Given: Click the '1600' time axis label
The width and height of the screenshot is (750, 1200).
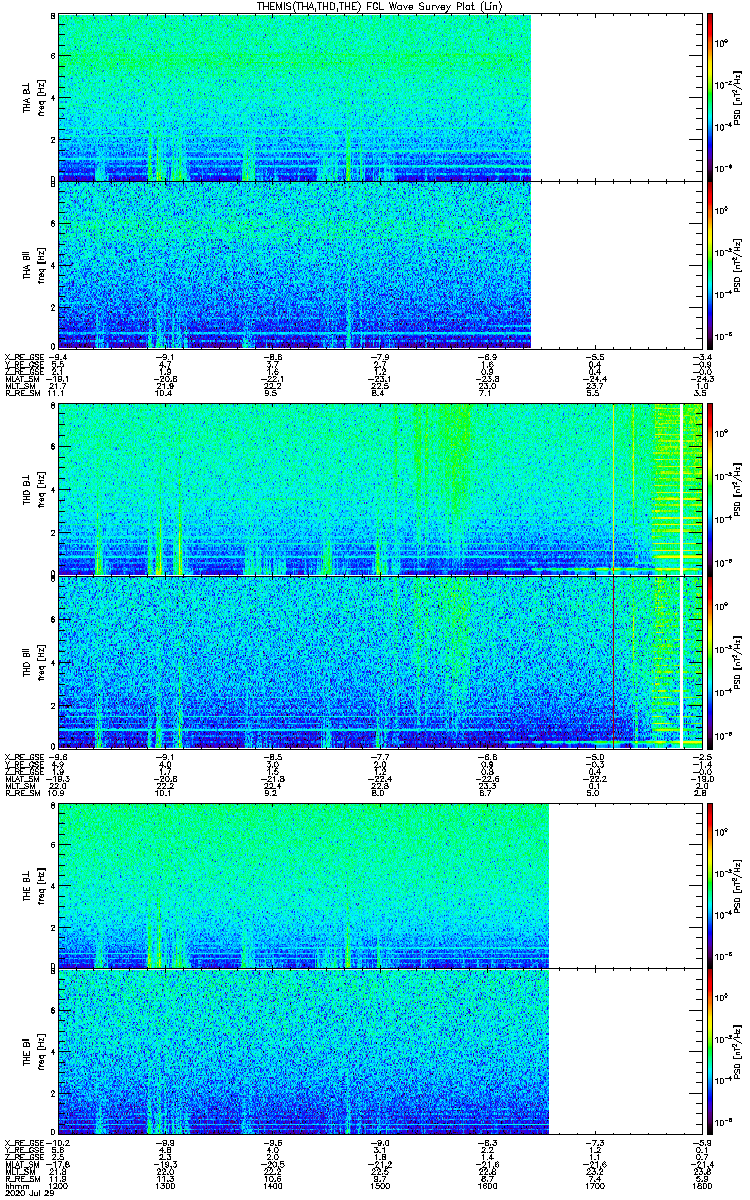Looking at the screenshot, I should (489, 1186).
